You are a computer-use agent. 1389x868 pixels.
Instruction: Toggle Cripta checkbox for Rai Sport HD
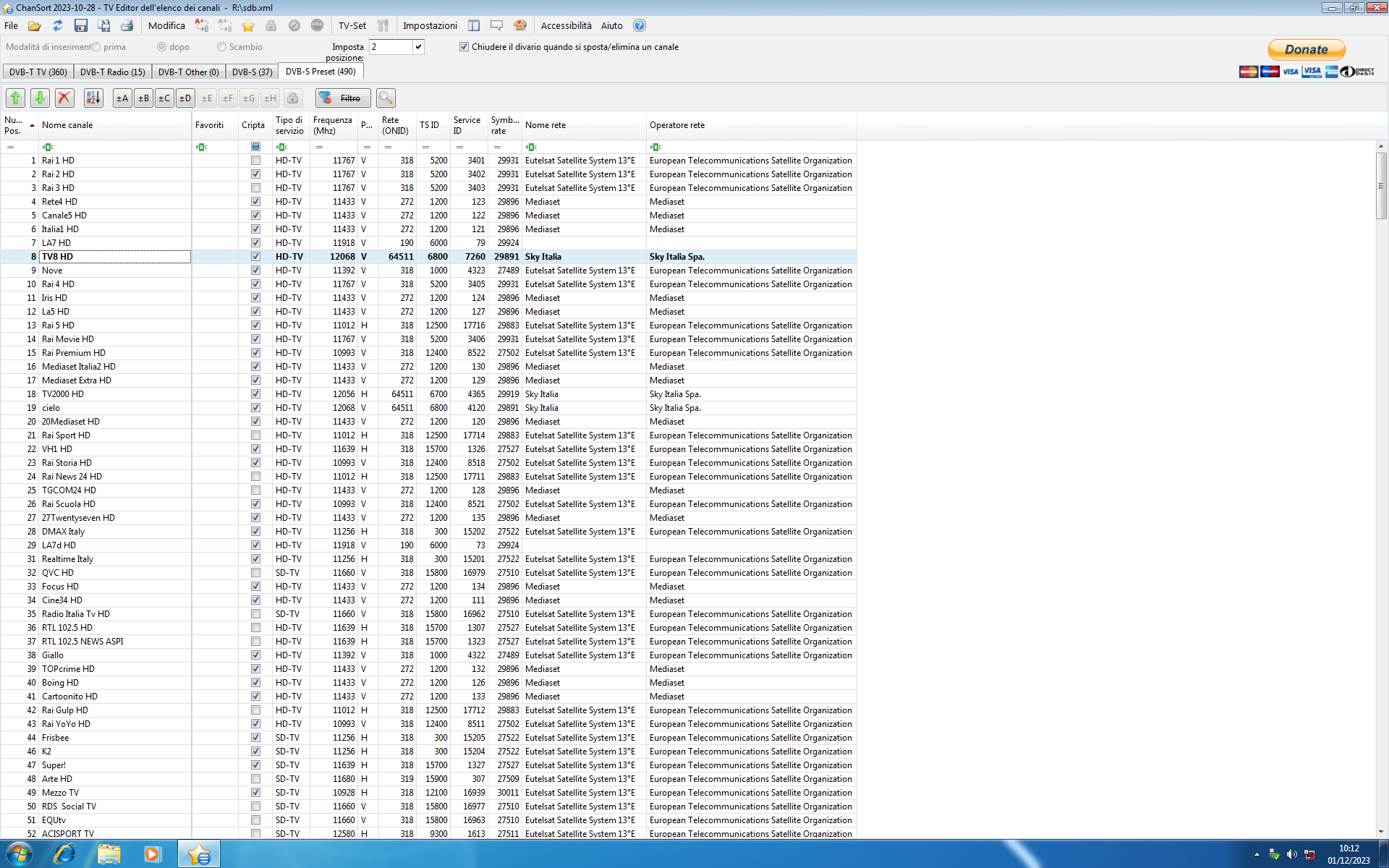[255, 435]
